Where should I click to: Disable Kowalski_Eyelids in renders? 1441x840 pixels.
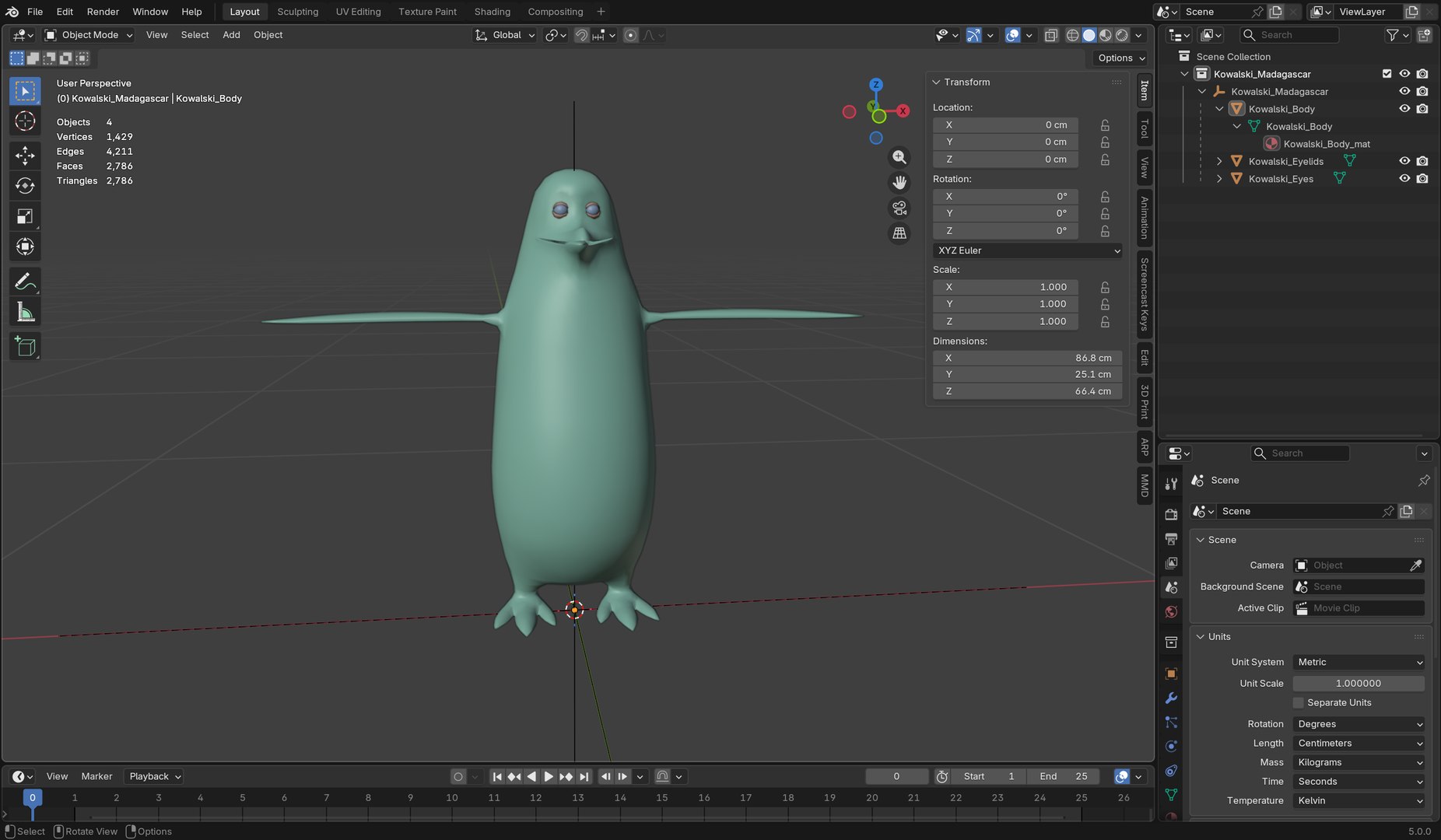(1422, 161)
